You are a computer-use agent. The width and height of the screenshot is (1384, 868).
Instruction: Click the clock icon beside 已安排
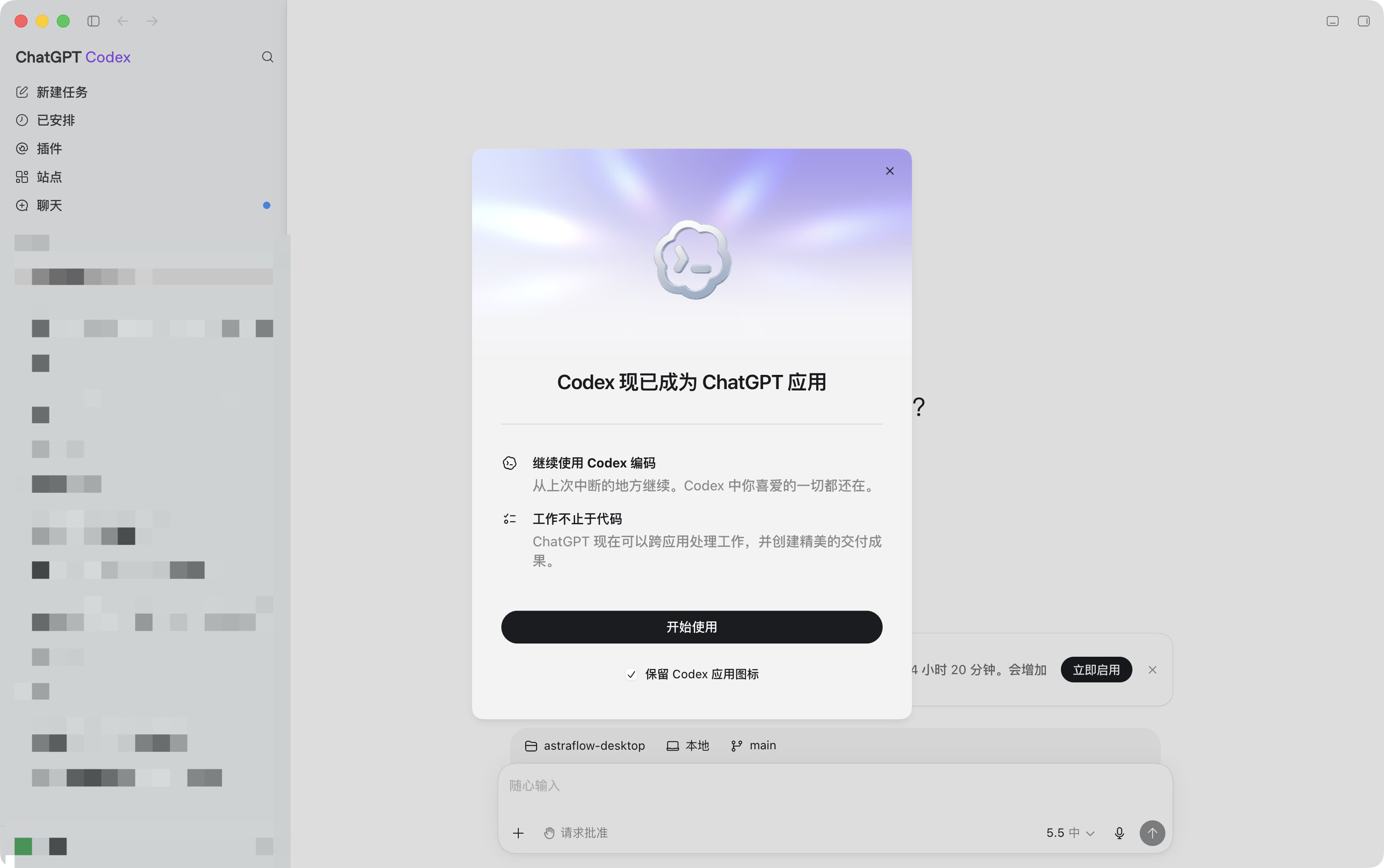[x=22, y=120]
